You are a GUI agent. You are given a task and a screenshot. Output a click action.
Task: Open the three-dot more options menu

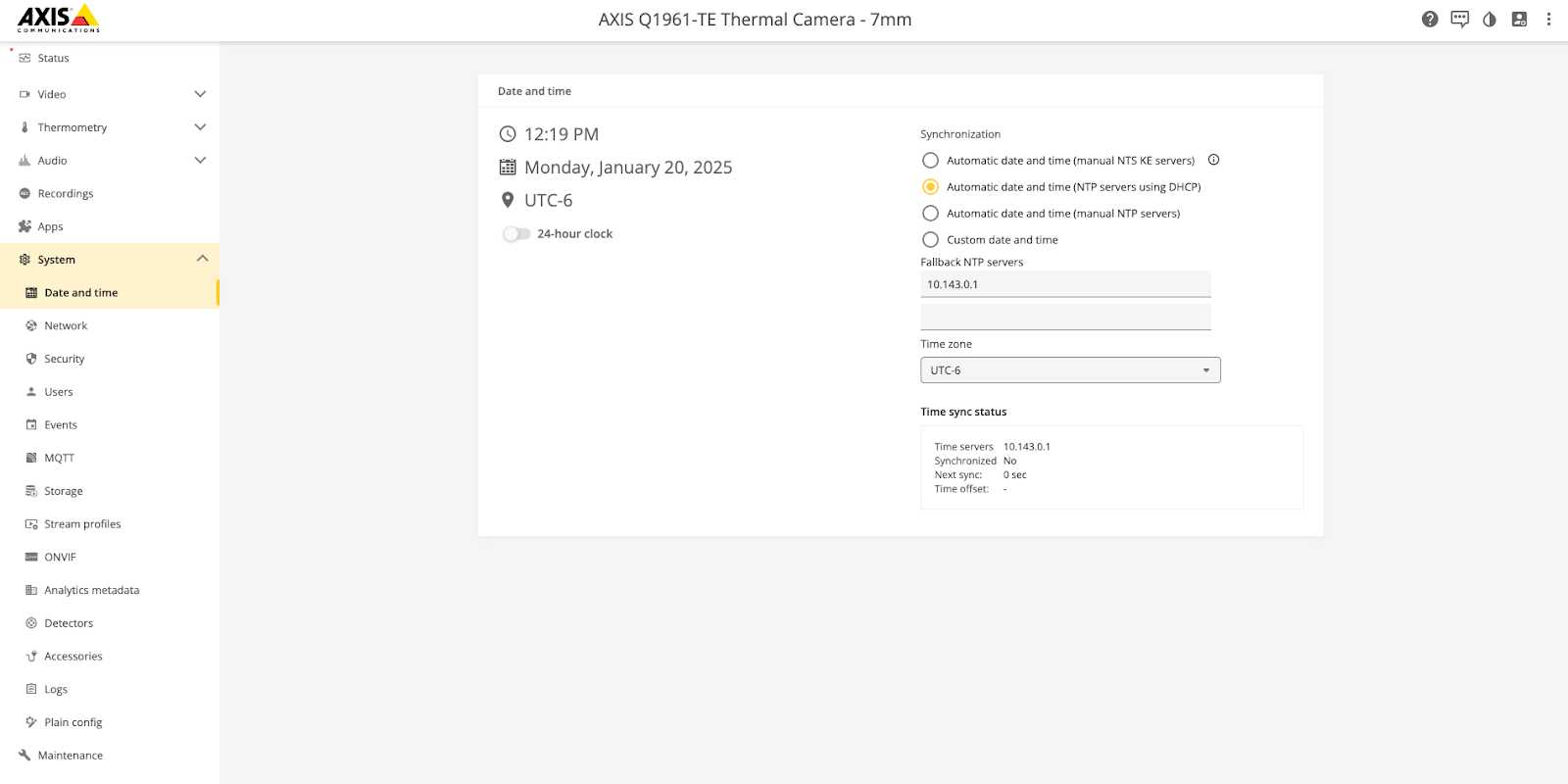click(x=1548, y=20)
